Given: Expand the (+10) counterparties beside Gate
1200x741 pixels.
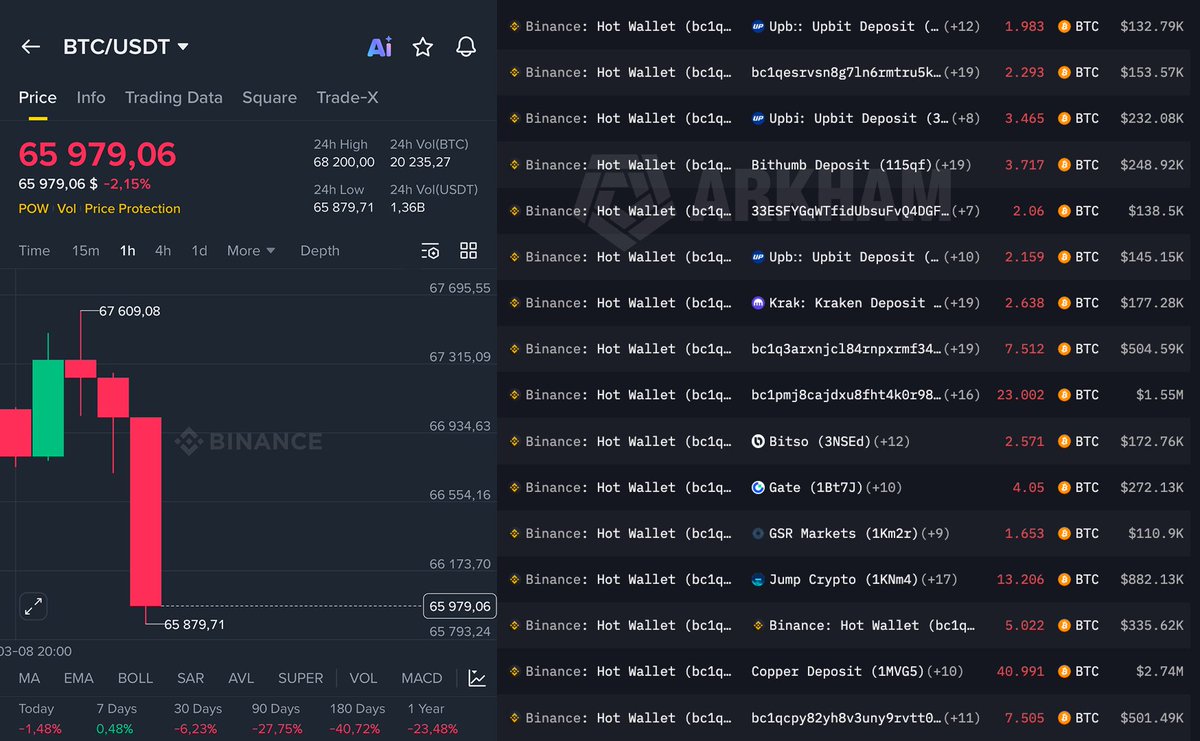Looking at the screenshot, I should pyautogui.click(x=883, y=487).
